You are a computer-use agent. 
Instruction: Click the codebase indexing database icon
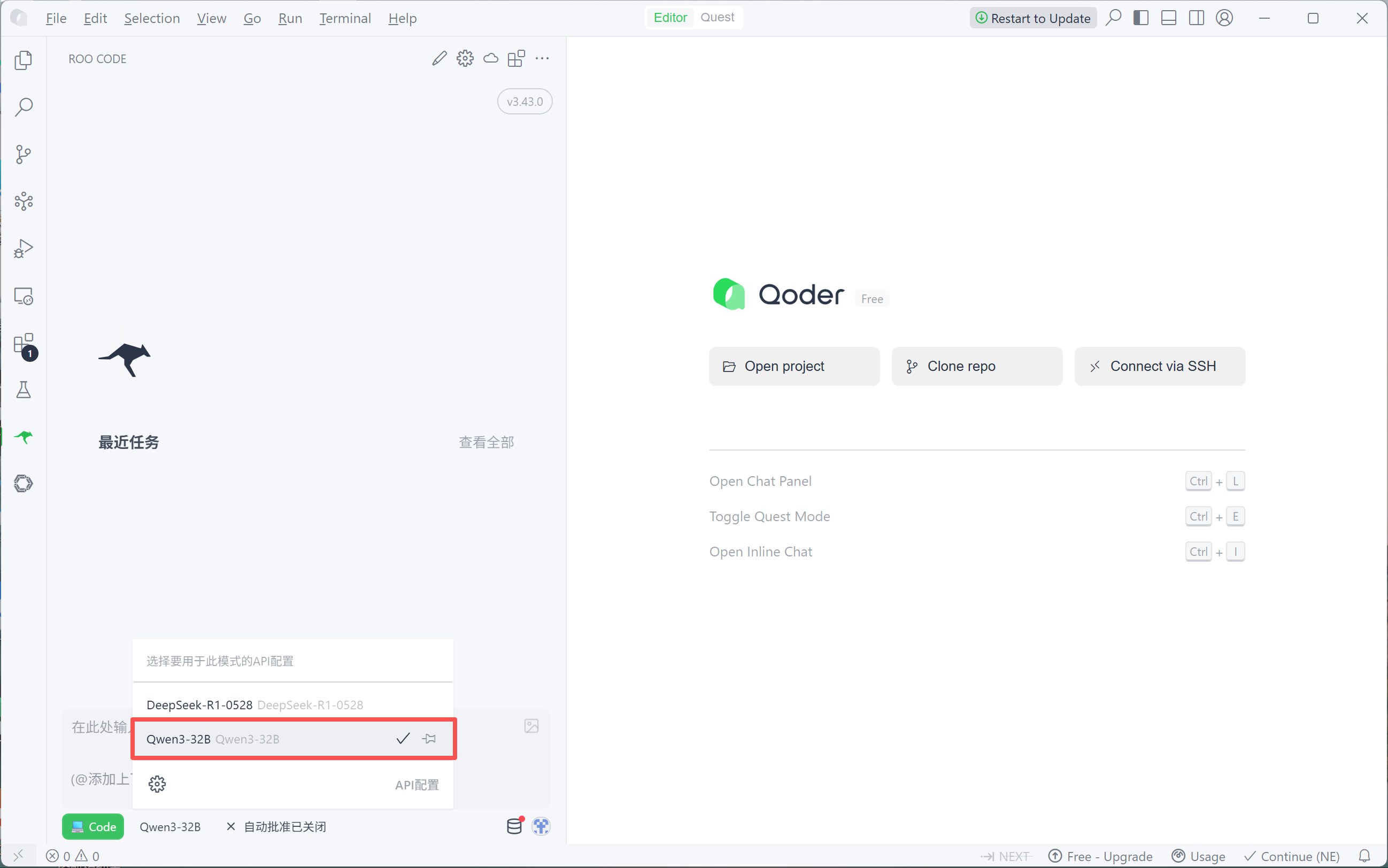[x=514, y=826]
